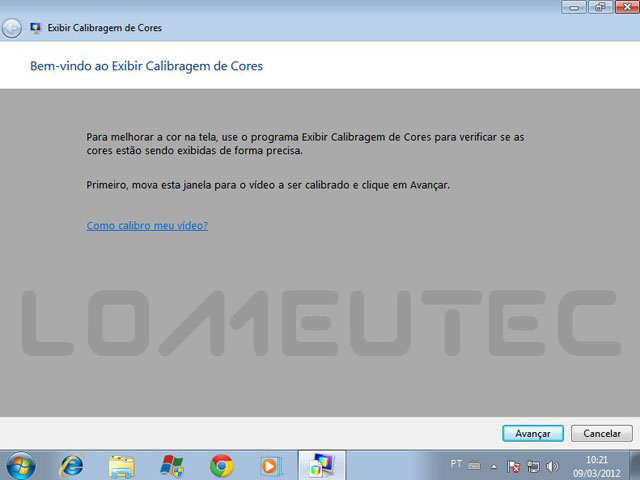Open the 'Como calibro meu vídeo?' link
640x480 pixels.
(x=147, y=225)
